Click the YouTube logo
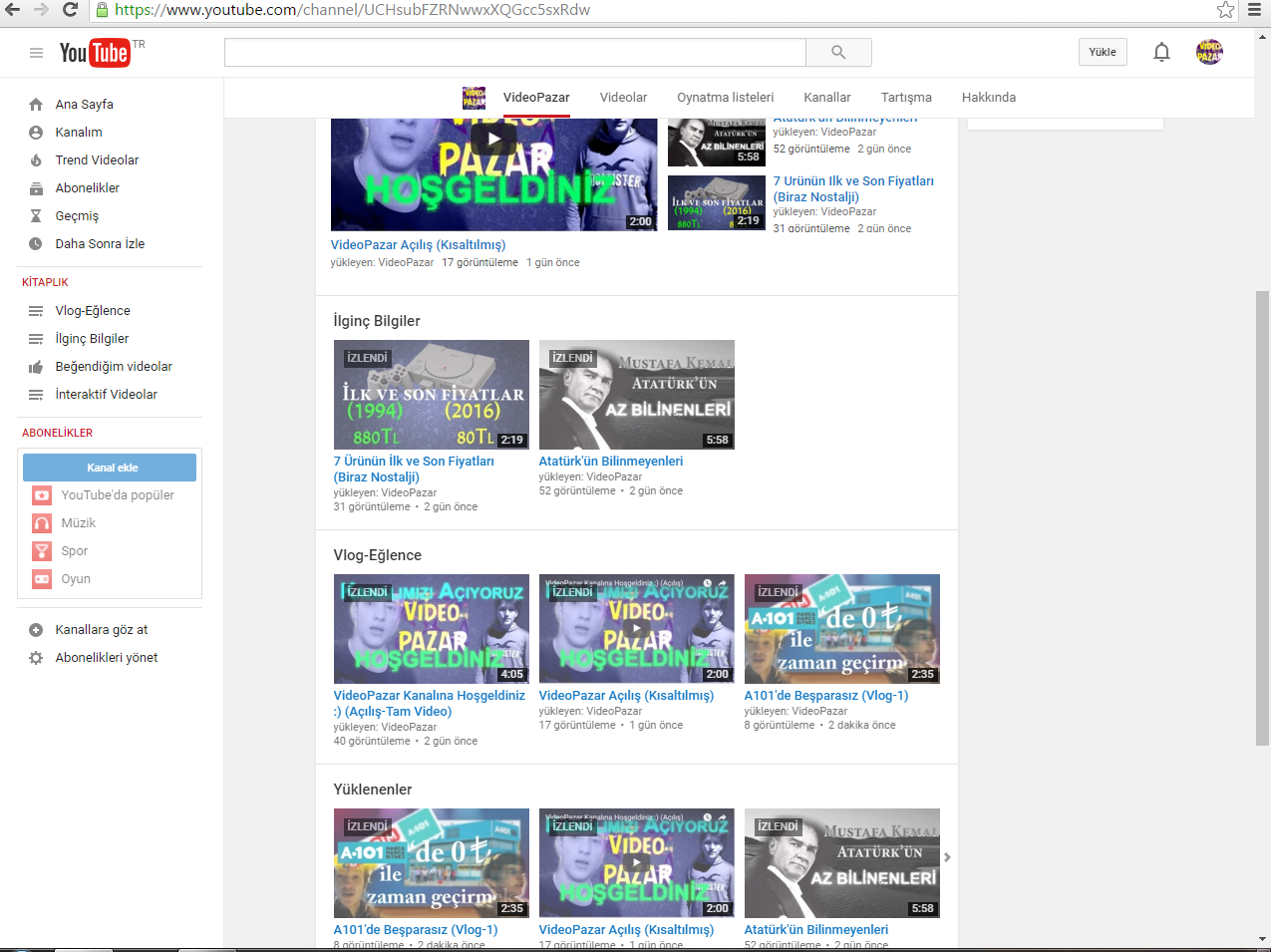 click(95, 53)
